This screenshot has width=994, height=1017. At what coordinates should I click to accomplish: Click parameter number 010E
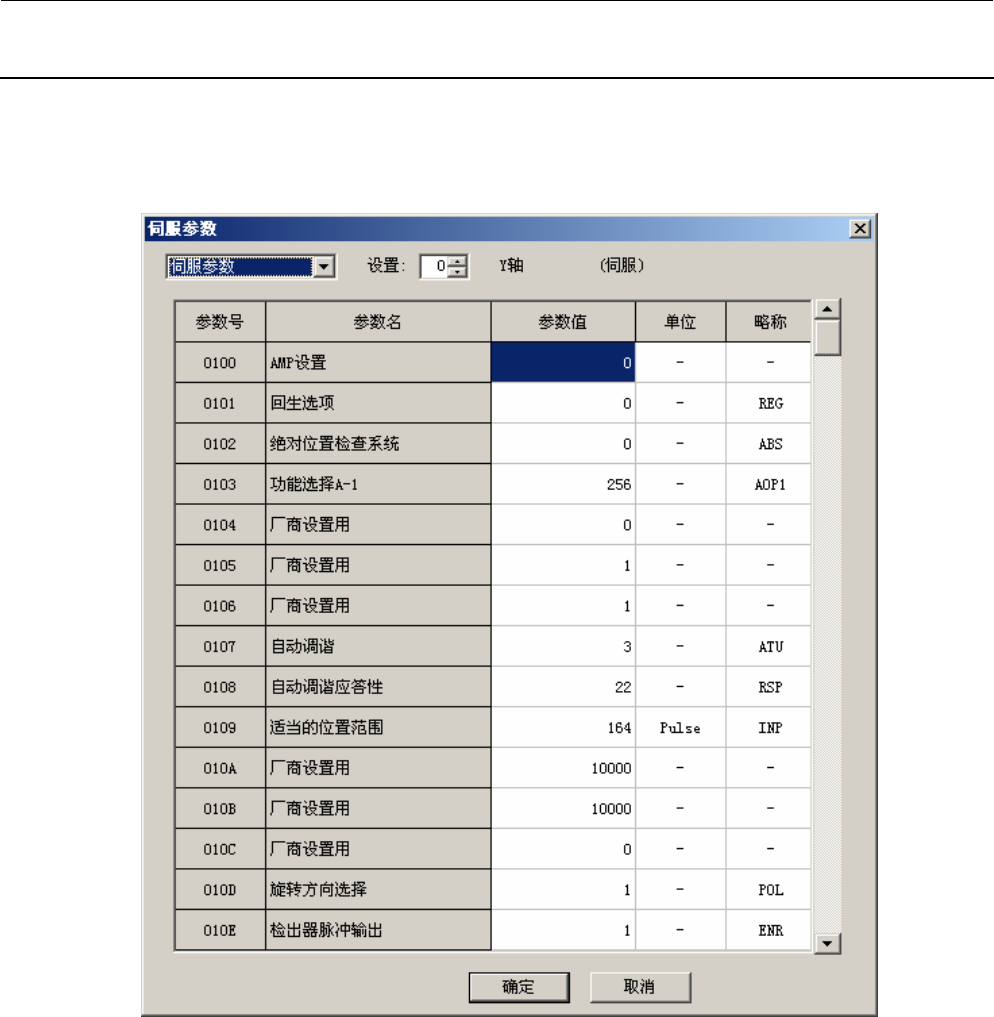pos(220,930)
